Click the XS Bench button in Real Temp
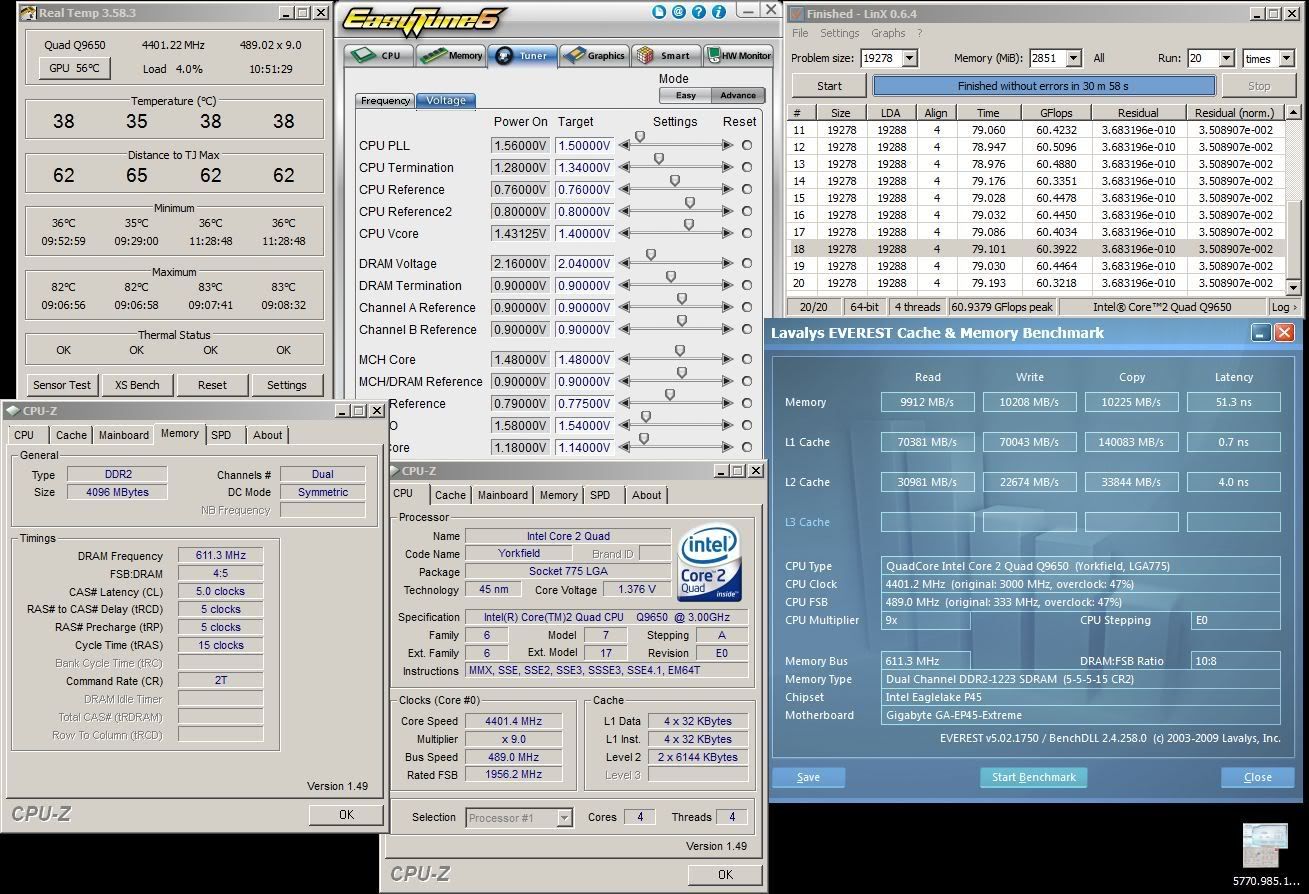 [137, 385]
